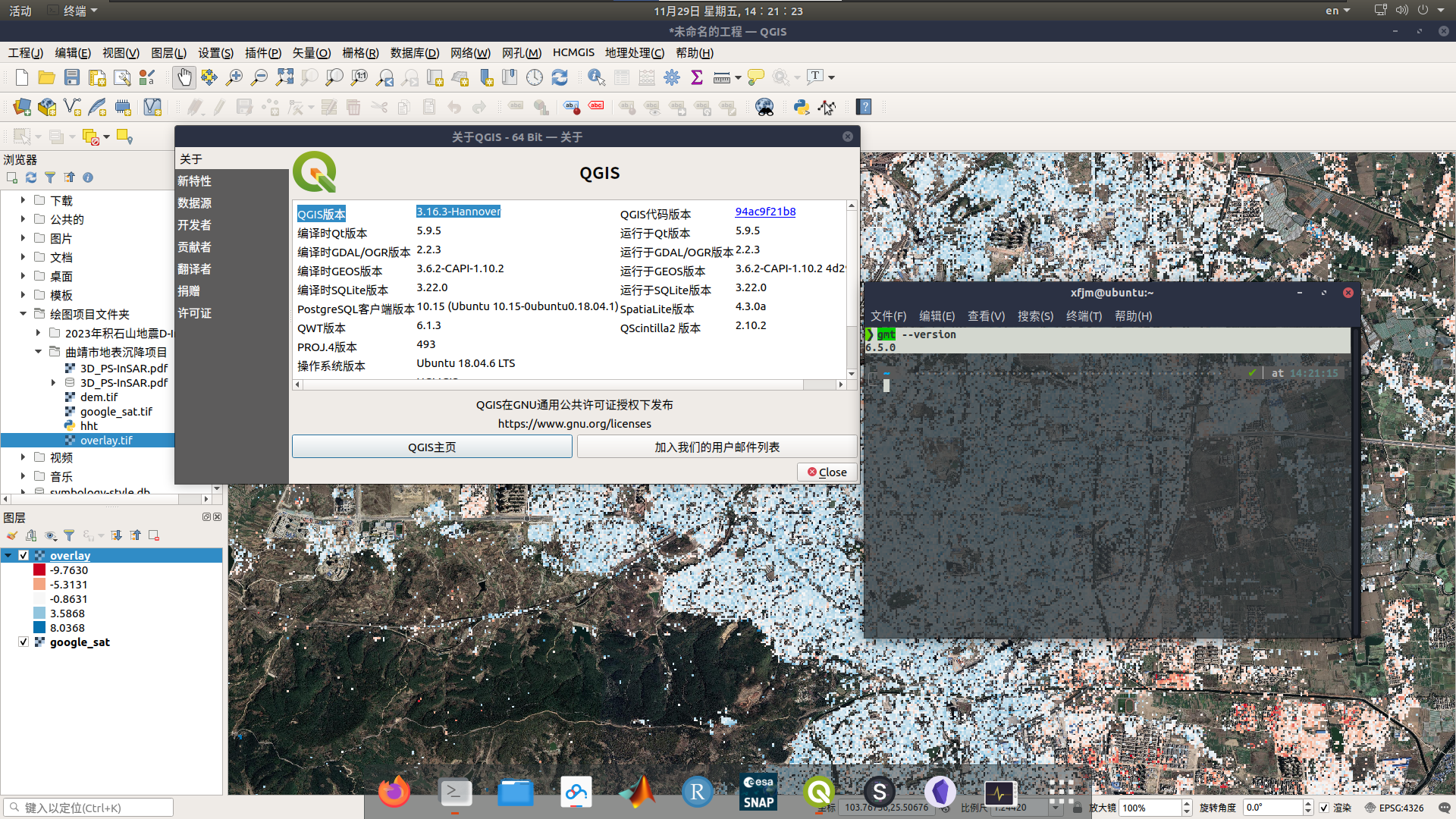Toggle overlay layer visibility checkbox
This screenshot has width=1456, height=819.
click(24, 556)
